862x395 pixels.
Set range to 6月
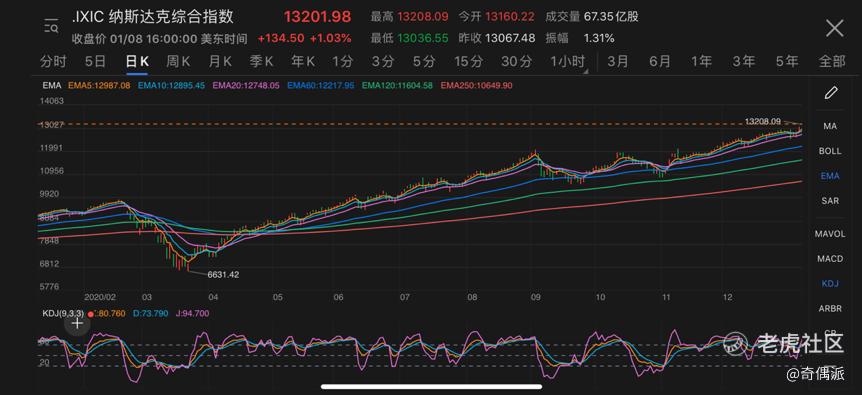660,62
